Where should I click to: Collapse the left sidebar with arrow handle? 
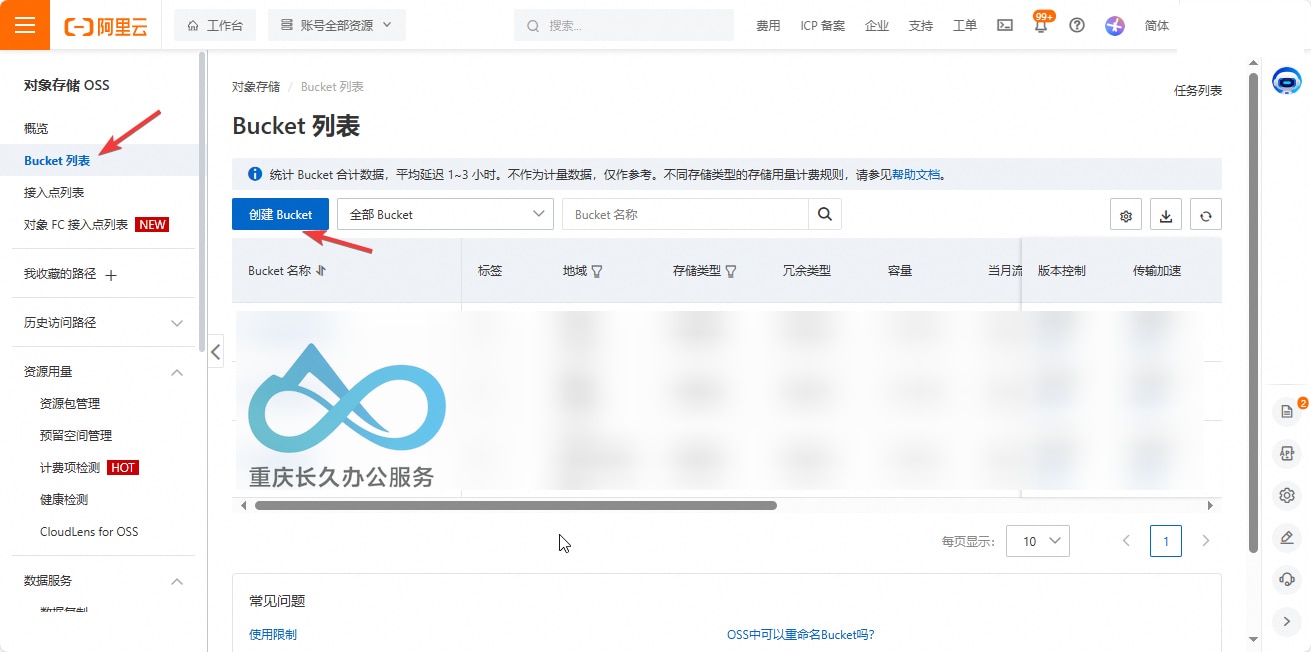tap(216, 351)
